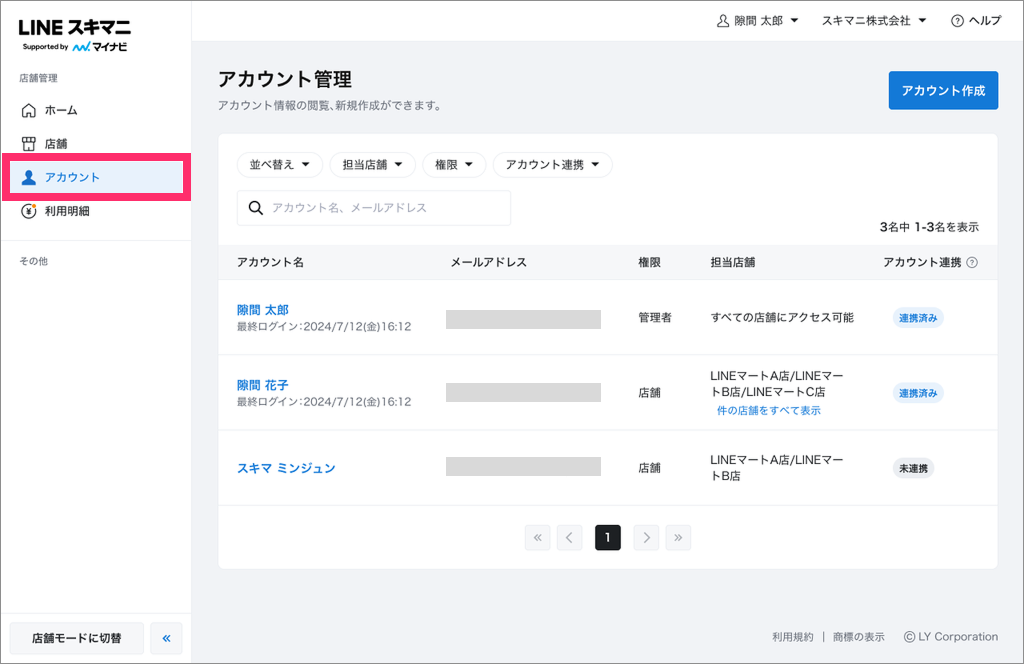Open 隙間 花子 account details link
The height and width of the screenshot is (664, 1024).
[262, 385]
